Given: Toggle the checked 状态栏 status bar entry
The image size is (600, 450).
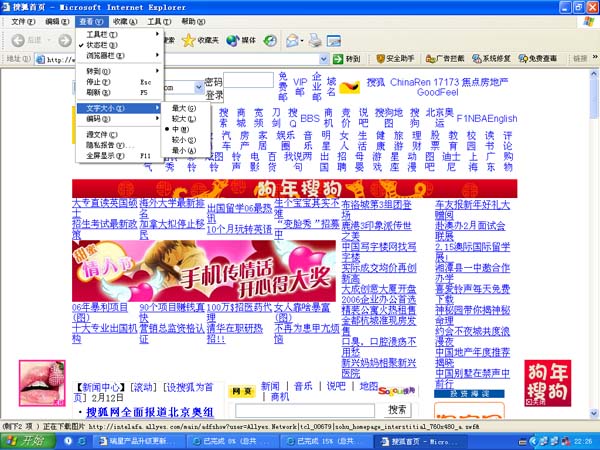Looking at the screenshot, I should (x=120, y=45).
